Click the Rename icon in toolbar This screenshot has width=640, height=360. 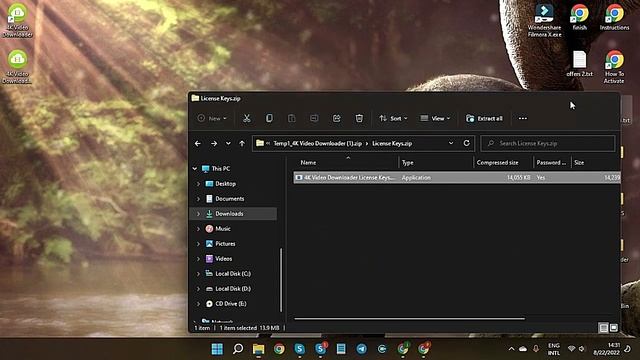pyautogui.click(x=314, y=118)
